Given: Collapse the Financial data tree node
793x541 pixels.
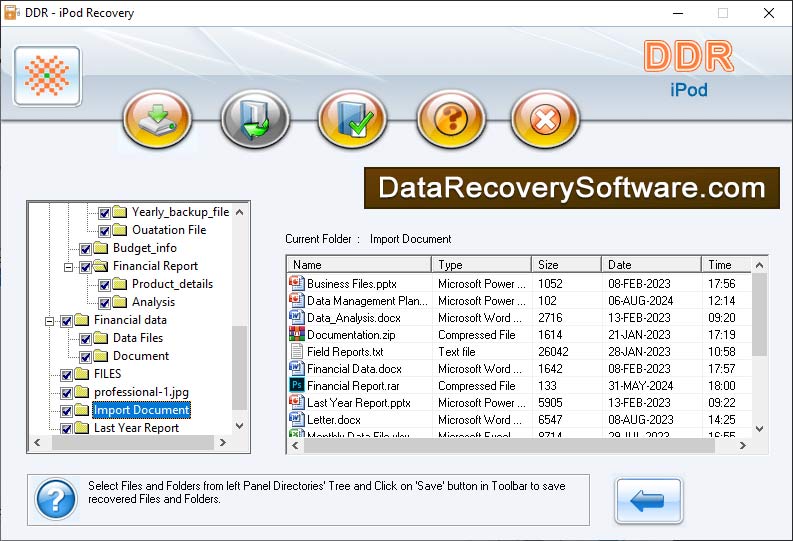Looking at the screenshot, I should 48,320.
